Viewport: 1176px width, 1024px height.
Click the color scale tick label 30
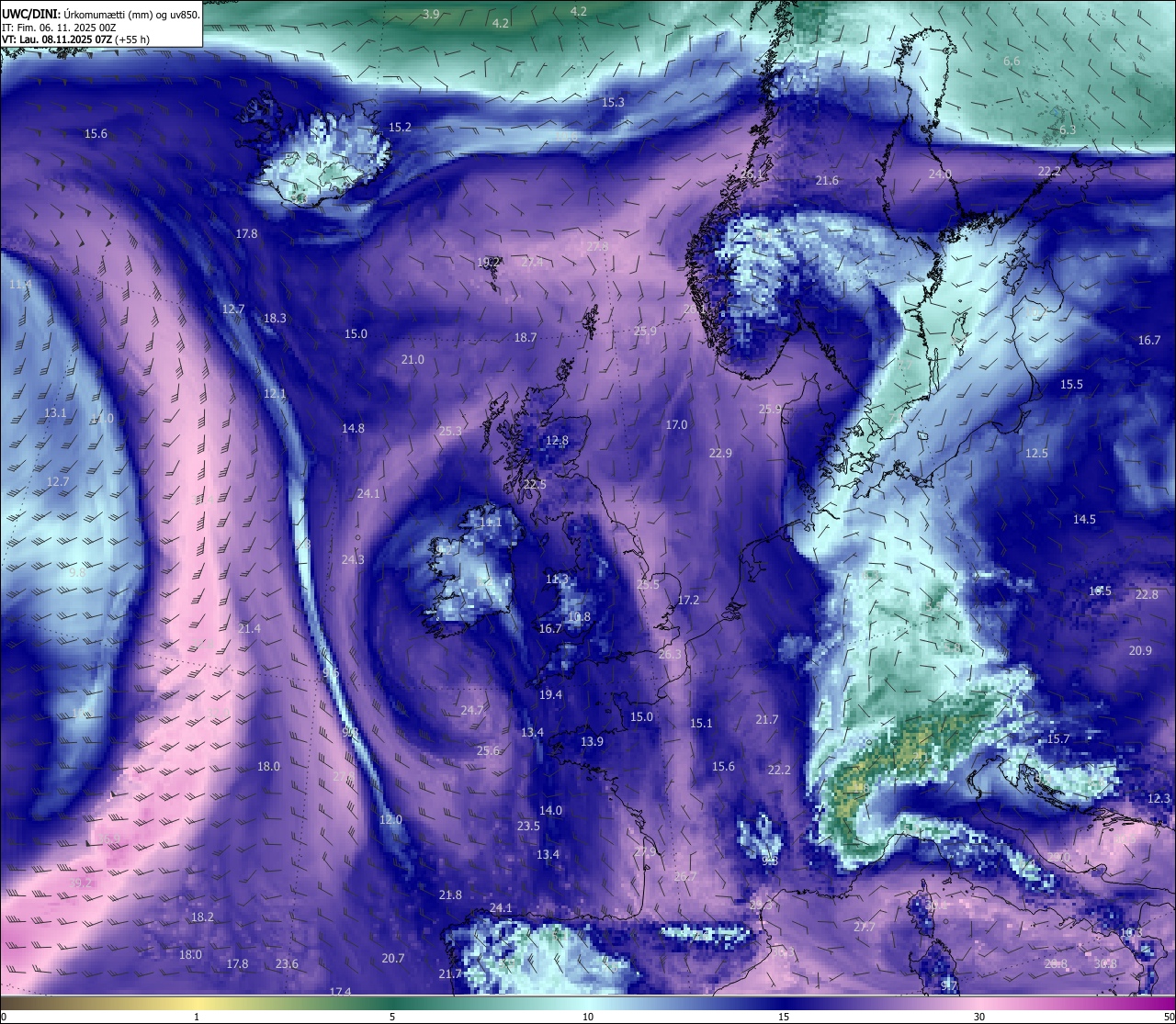click(979, 1016)
